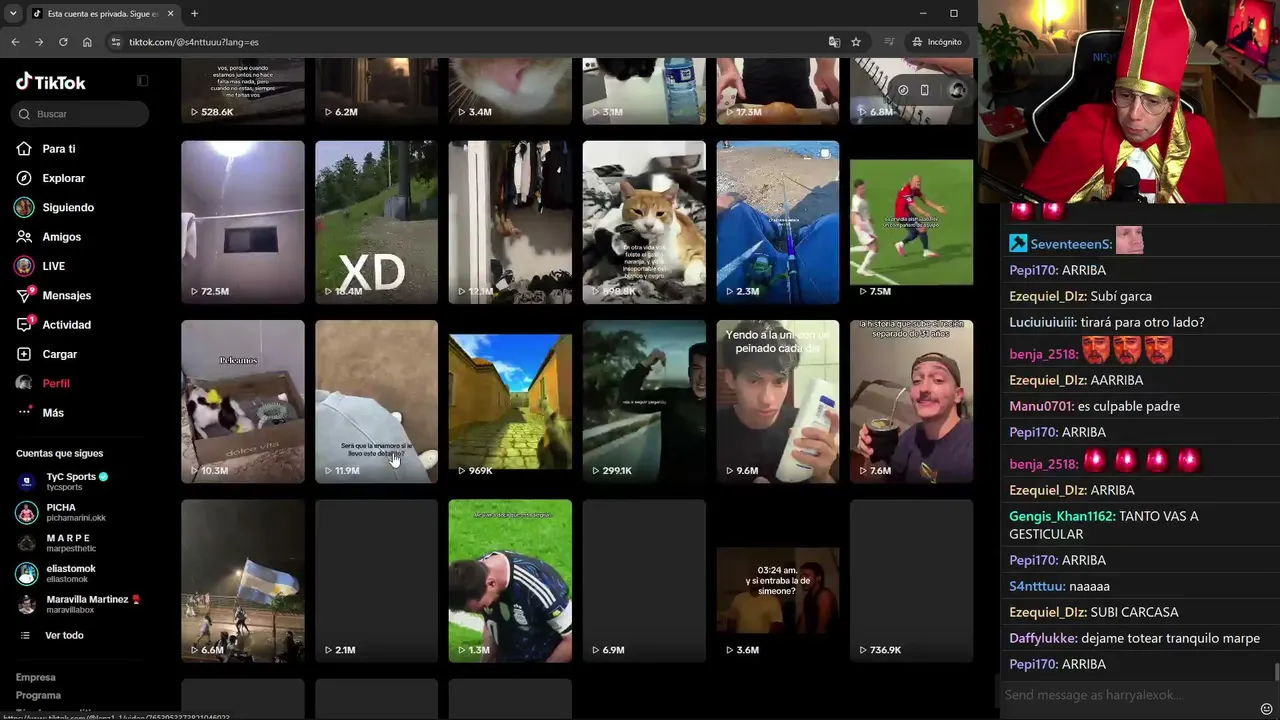
Task: Open the Chrome tab search dropdown
Action: click(13, 13)
